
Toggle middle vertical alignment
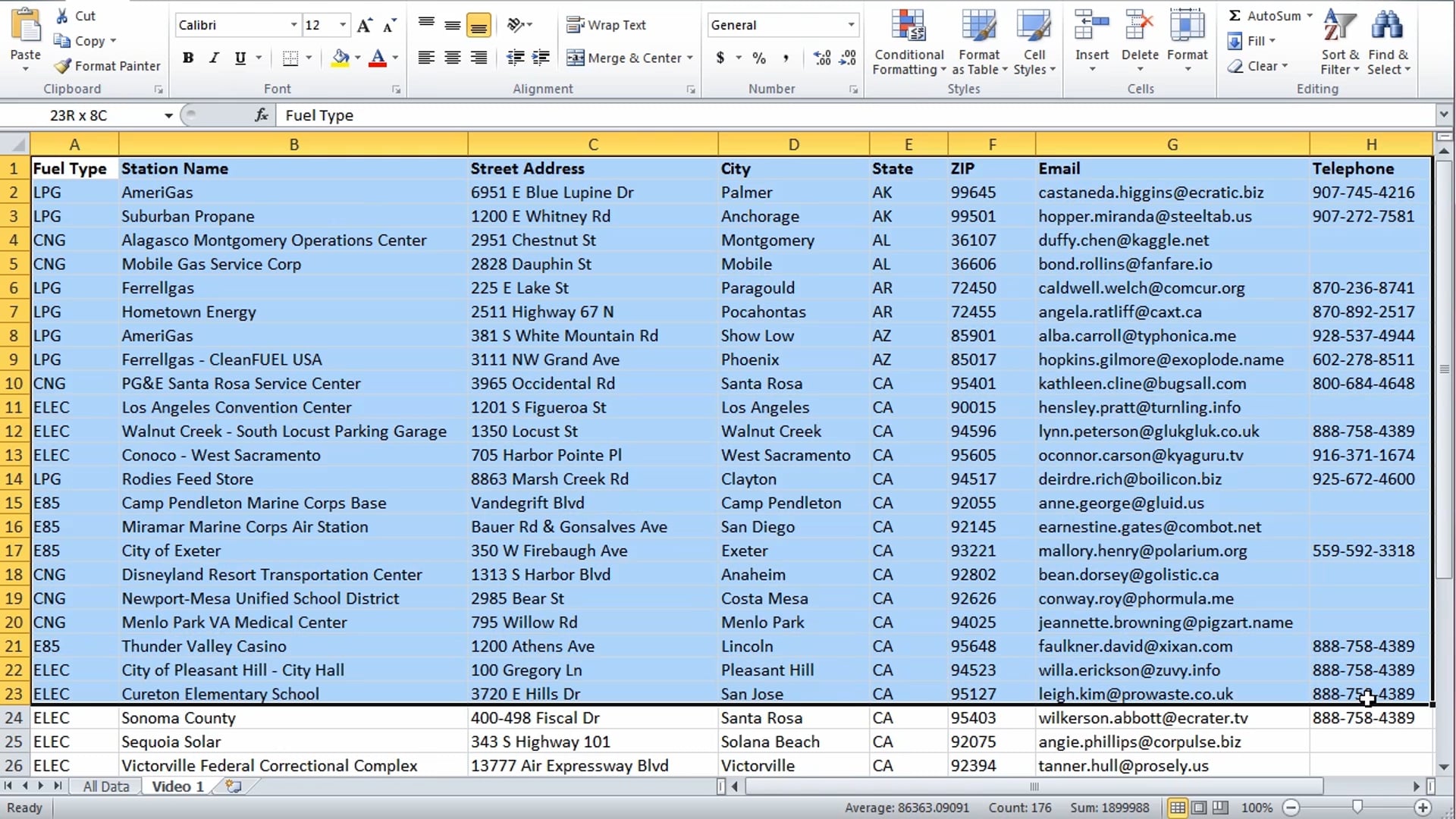pos(453,26)
